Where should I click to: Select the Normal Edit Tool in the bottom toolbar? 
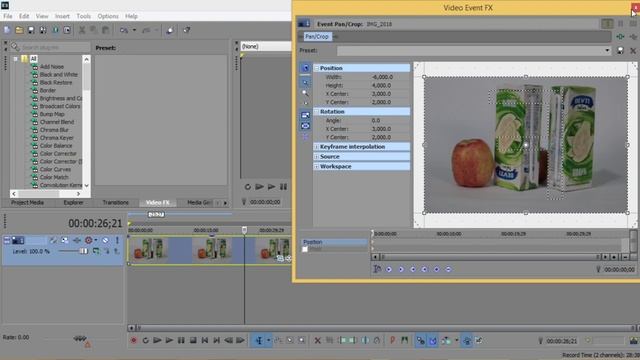coord(259,340)
